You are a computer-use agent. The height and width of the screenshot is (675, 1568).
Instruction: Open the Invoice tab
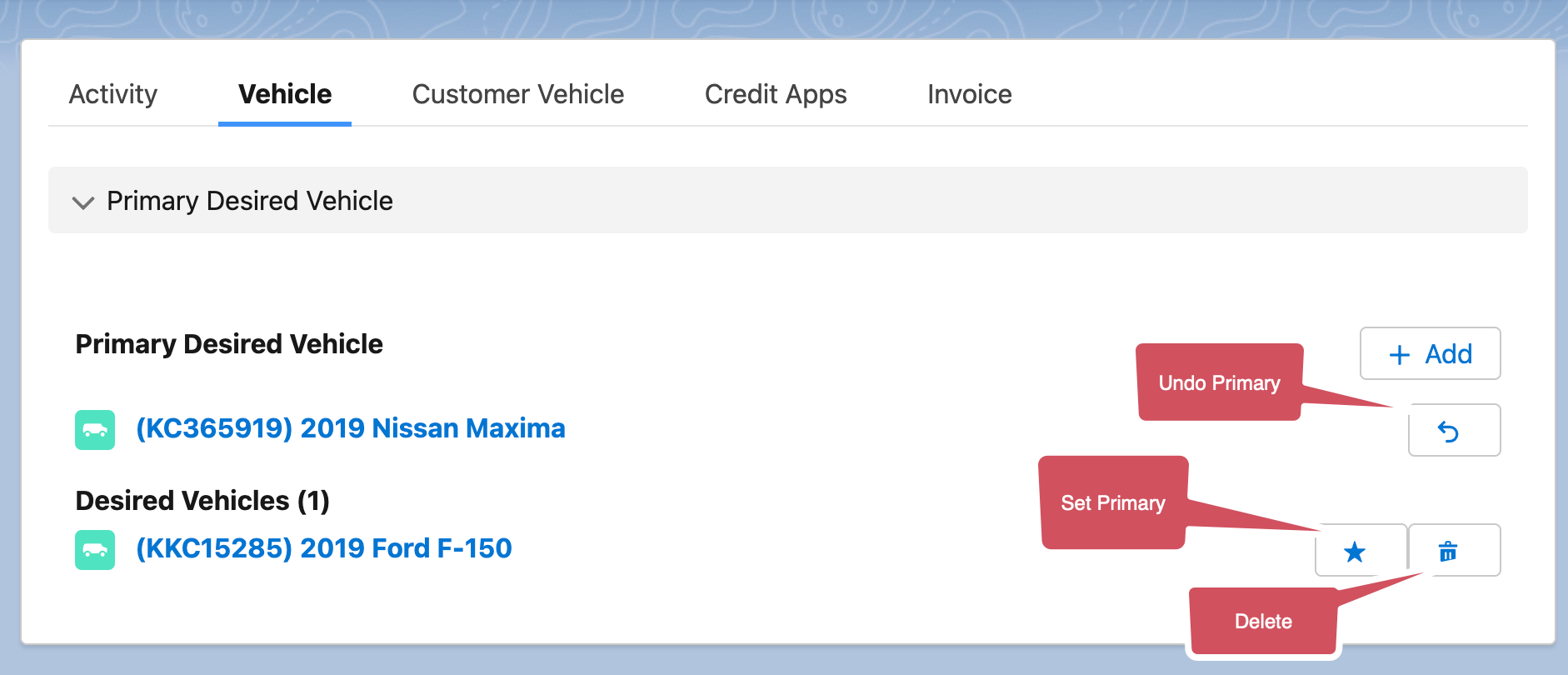pyautogui.click(x=970, y=94)
